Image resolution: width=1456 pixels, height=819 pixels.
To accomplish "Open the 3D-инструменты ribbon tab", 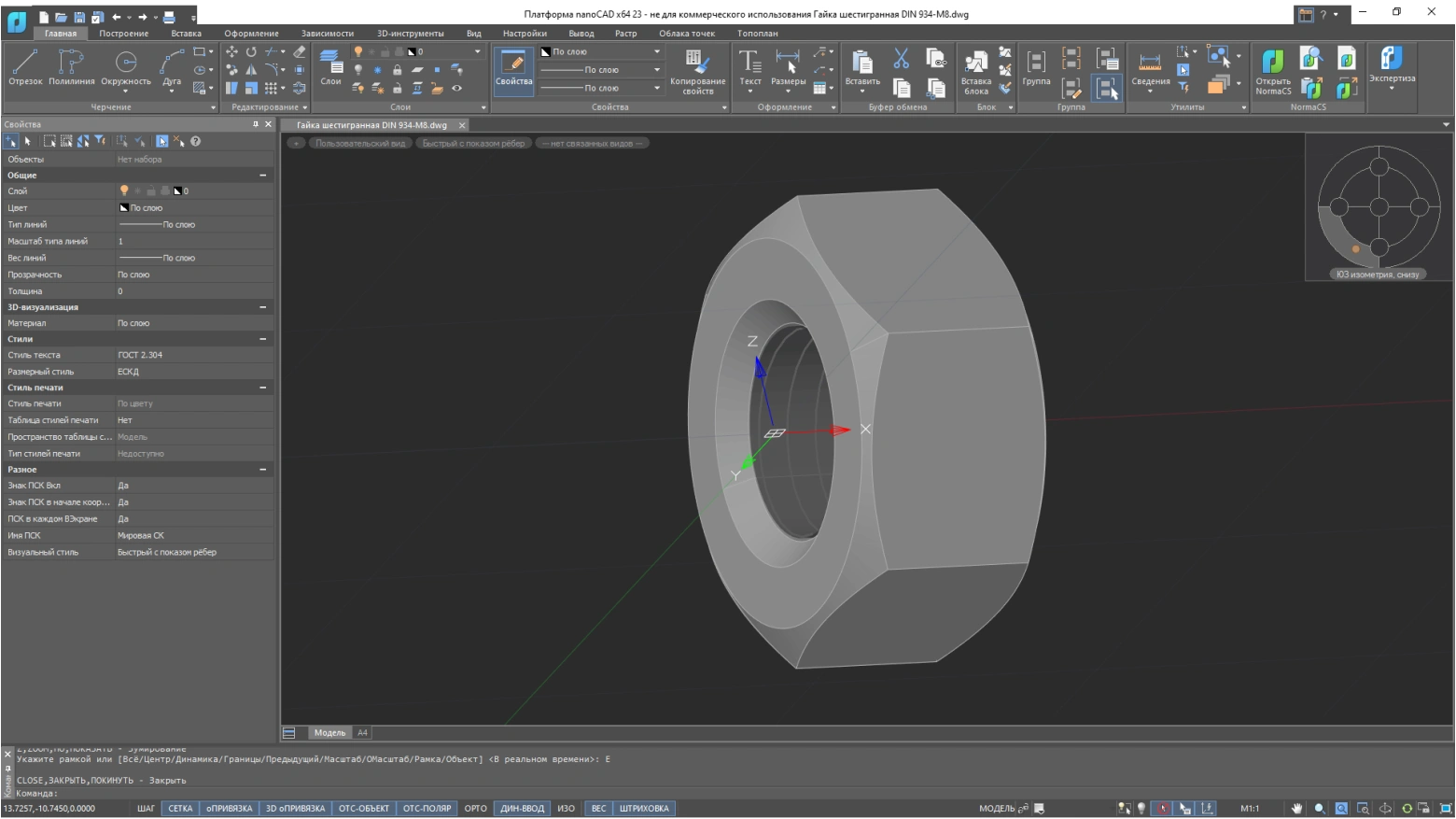I will (x=410, y=34).
